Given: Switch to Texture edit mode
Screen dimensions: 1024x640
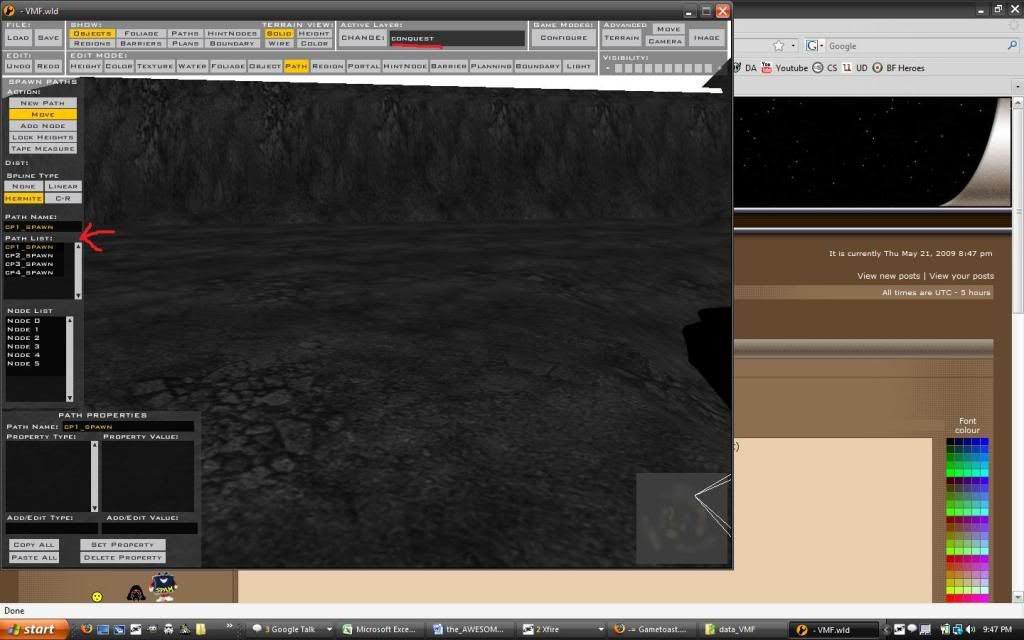Looking at the screenshot, I should (155, 66).
